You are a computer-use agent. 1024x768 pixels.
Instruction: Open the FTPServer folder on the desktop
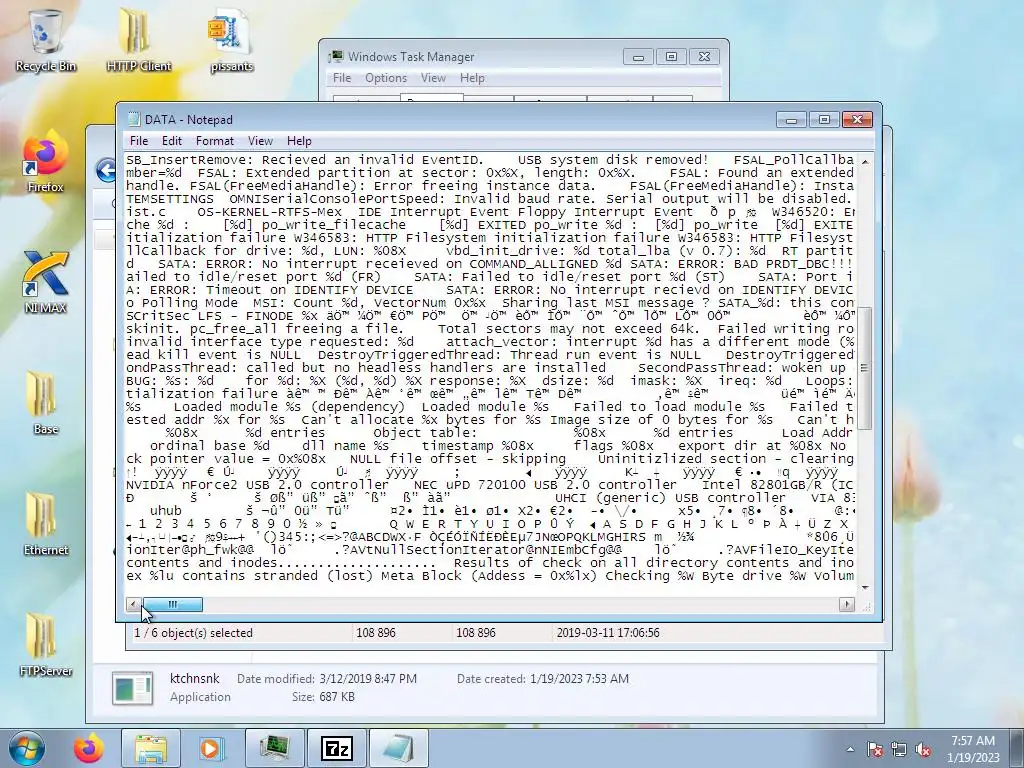point(46,645)
